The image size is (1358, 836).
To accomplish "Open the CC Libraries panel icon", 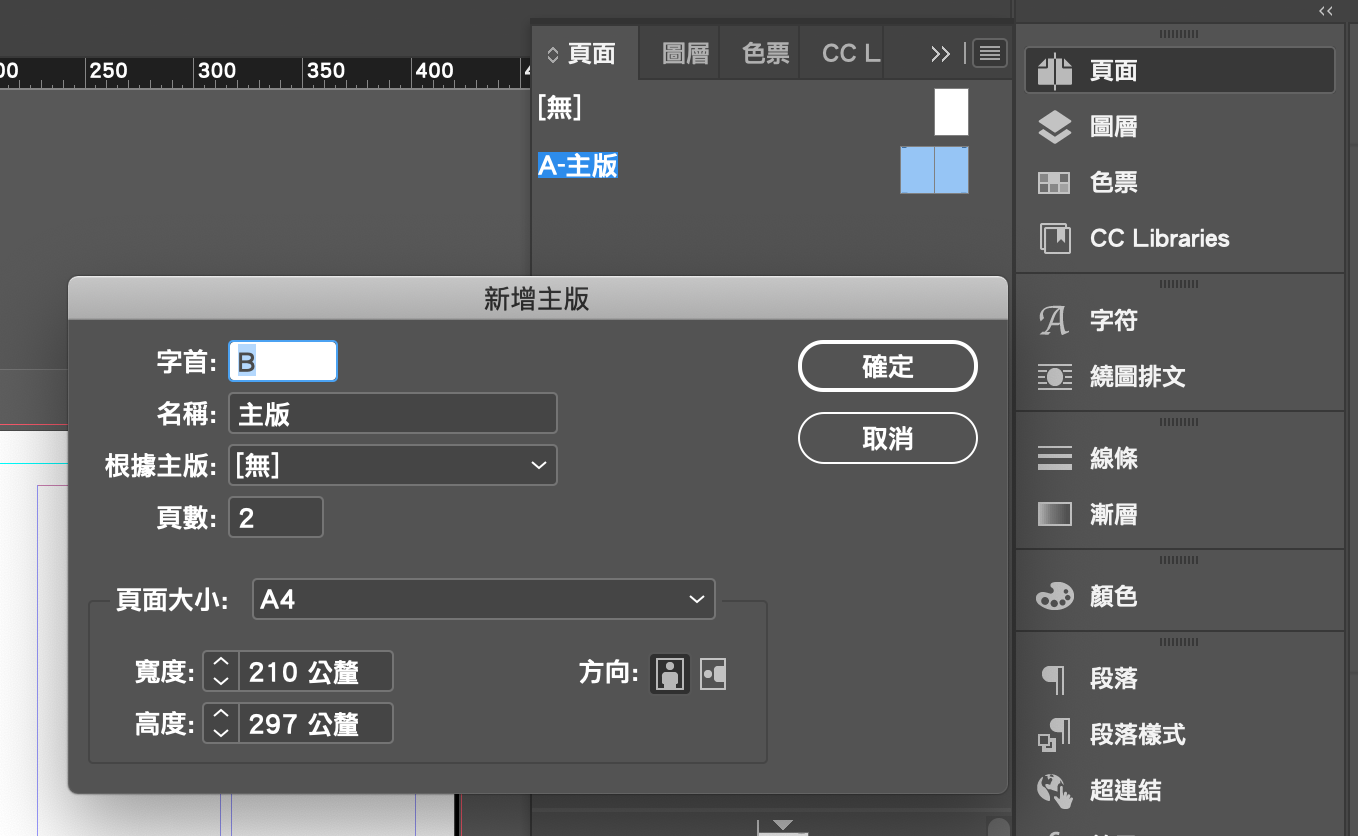I will pyautogui.click(x=1054, y=239).
